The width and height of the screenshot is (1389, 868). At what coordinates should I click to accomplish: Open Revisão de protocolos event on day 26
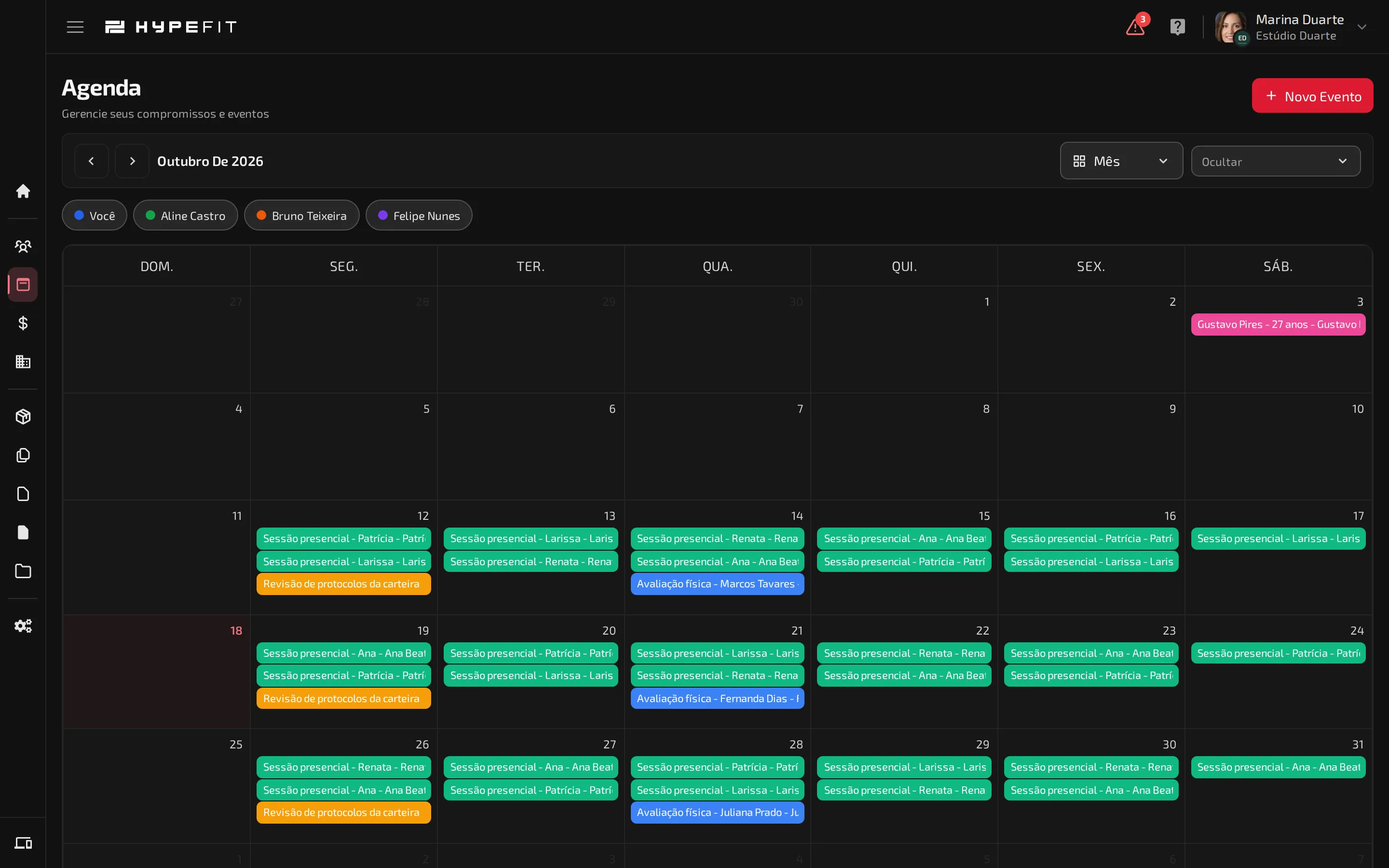343,813
